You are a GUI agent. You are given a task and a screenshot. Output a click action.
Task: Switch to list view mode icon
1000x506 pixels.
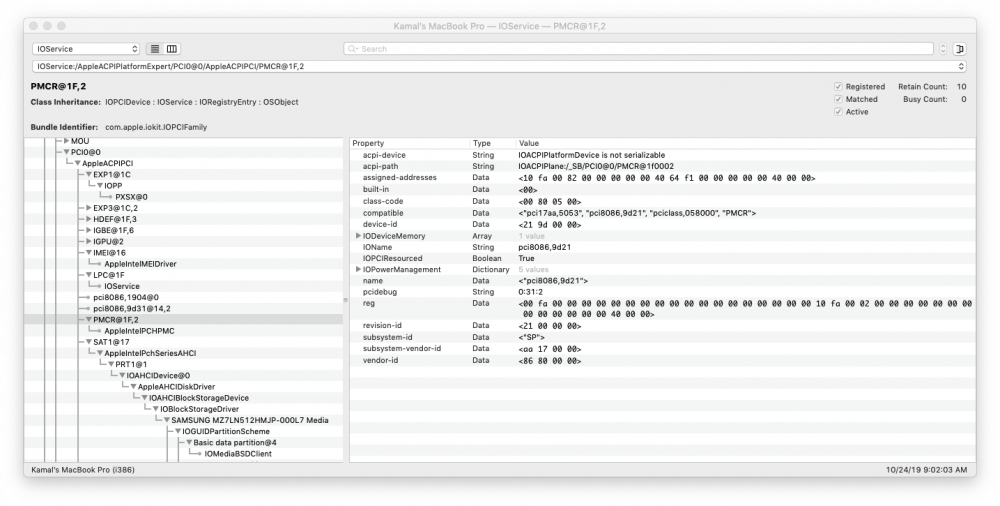[x=155, y=48]
